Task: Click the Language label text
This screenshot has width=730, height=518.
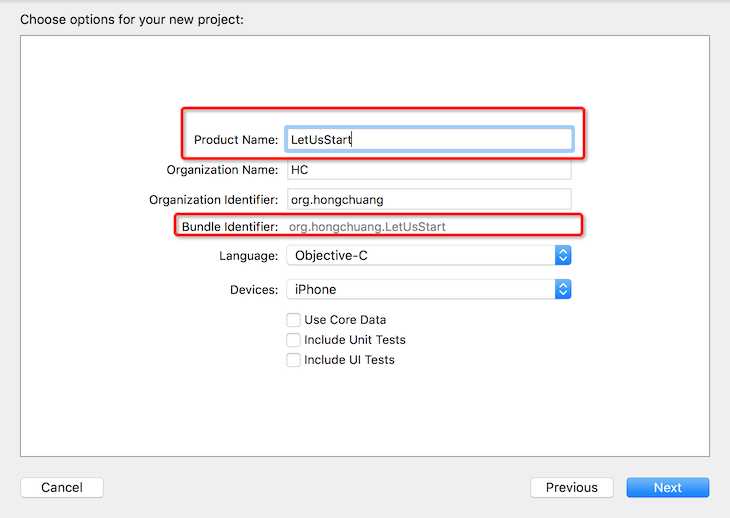Action: tap(248, 256)
